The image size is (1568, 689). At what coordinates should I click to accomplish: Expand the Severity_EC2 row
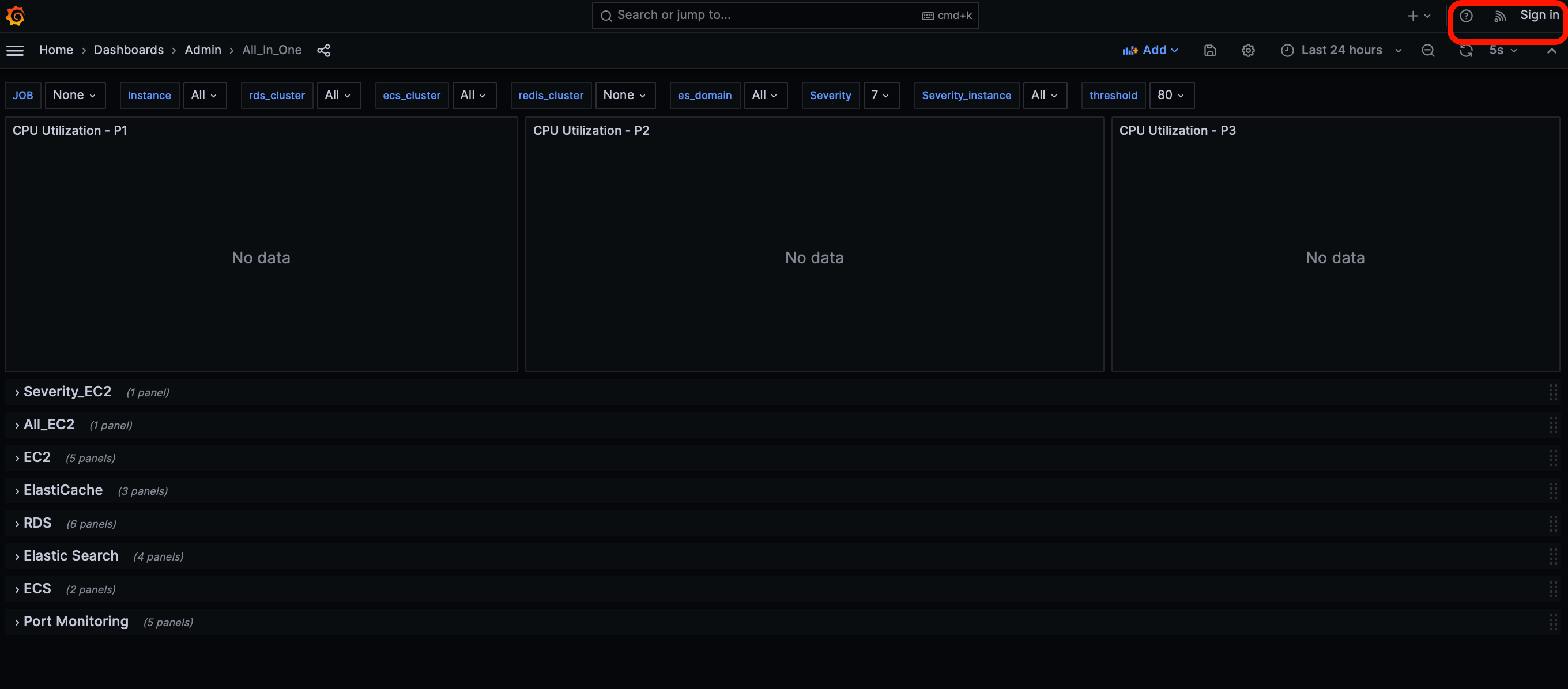pyautogui.click(x=67, y=392)
